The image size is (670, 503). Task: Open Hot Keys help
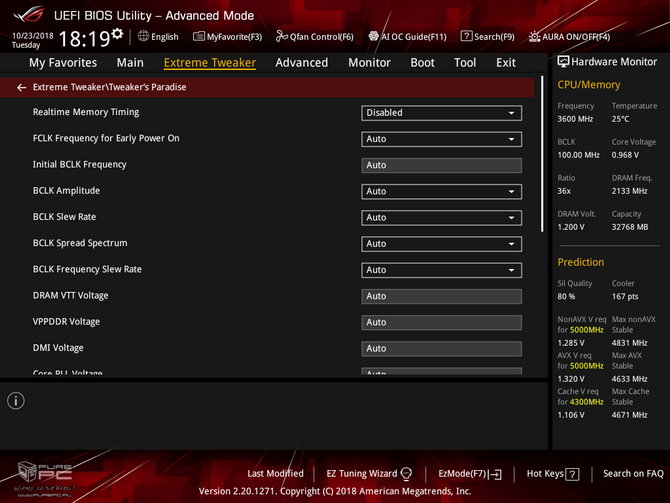click(552, 474)
